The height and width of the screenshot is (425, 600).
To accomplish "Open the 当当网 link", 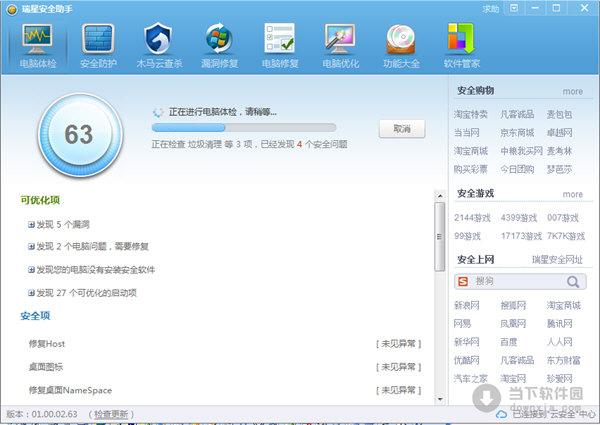I will tap(466, 133).
